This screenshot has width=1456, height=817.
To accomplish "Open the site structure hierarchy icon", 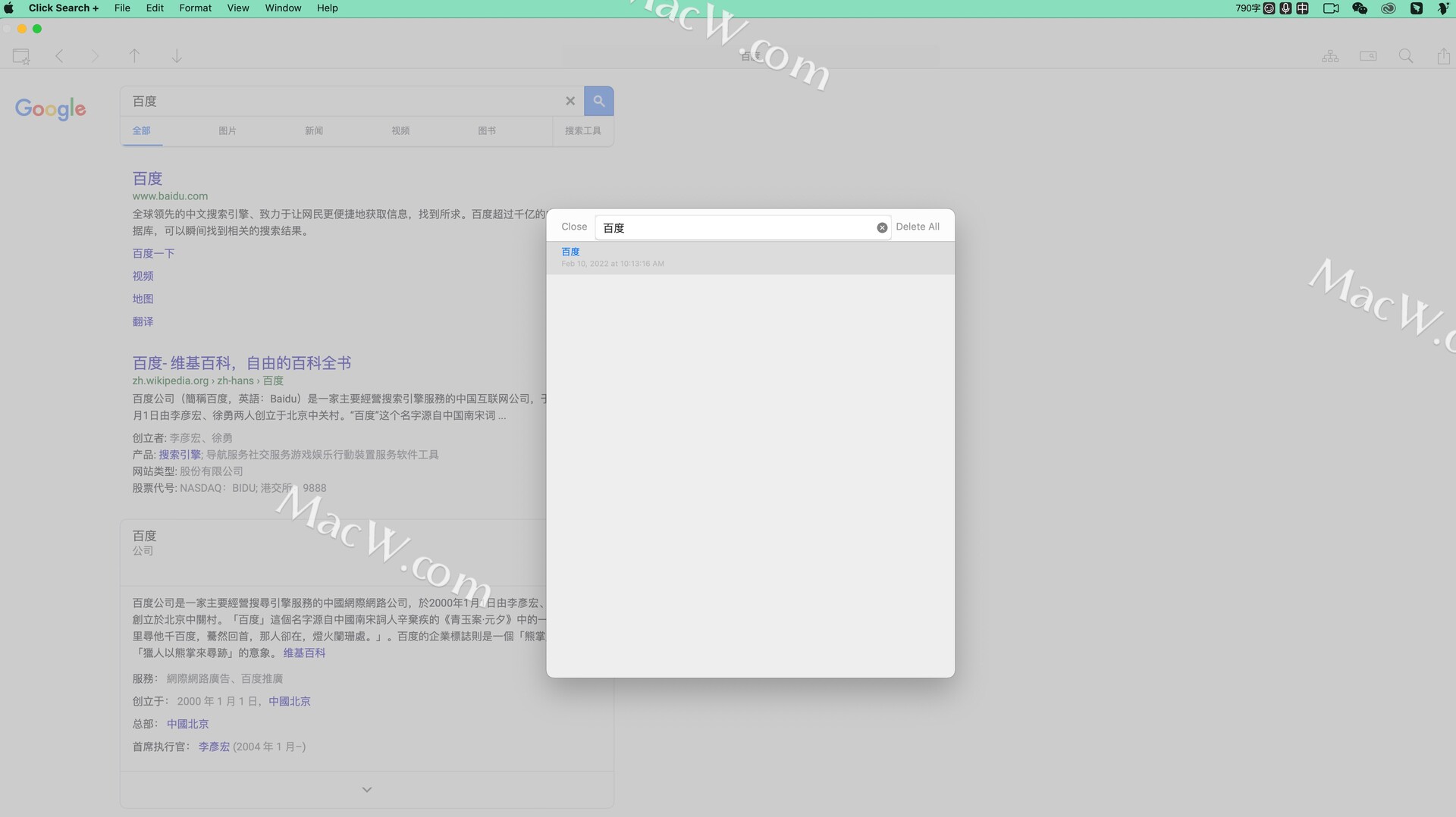I will click(x=1330, y=56).
